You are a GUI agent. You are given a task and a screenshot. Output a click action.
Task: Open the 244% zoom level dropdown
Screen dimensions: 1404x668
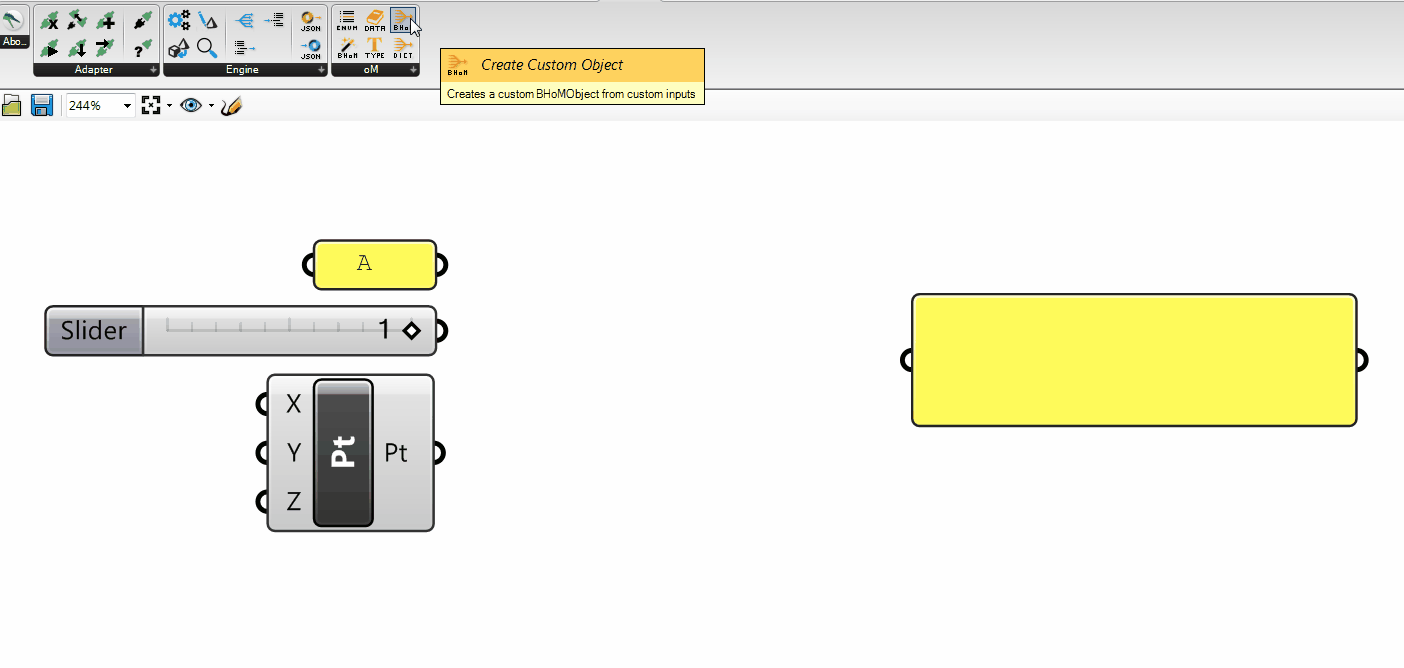127,106
